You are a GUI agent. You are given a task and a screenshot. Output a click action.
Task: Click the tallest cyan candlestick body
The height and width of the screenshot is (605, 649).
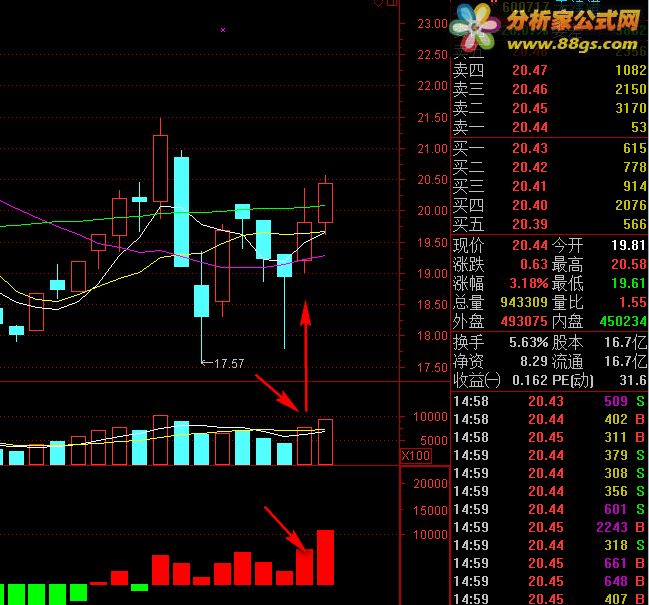pyautogui.click(x=181, y=211)
